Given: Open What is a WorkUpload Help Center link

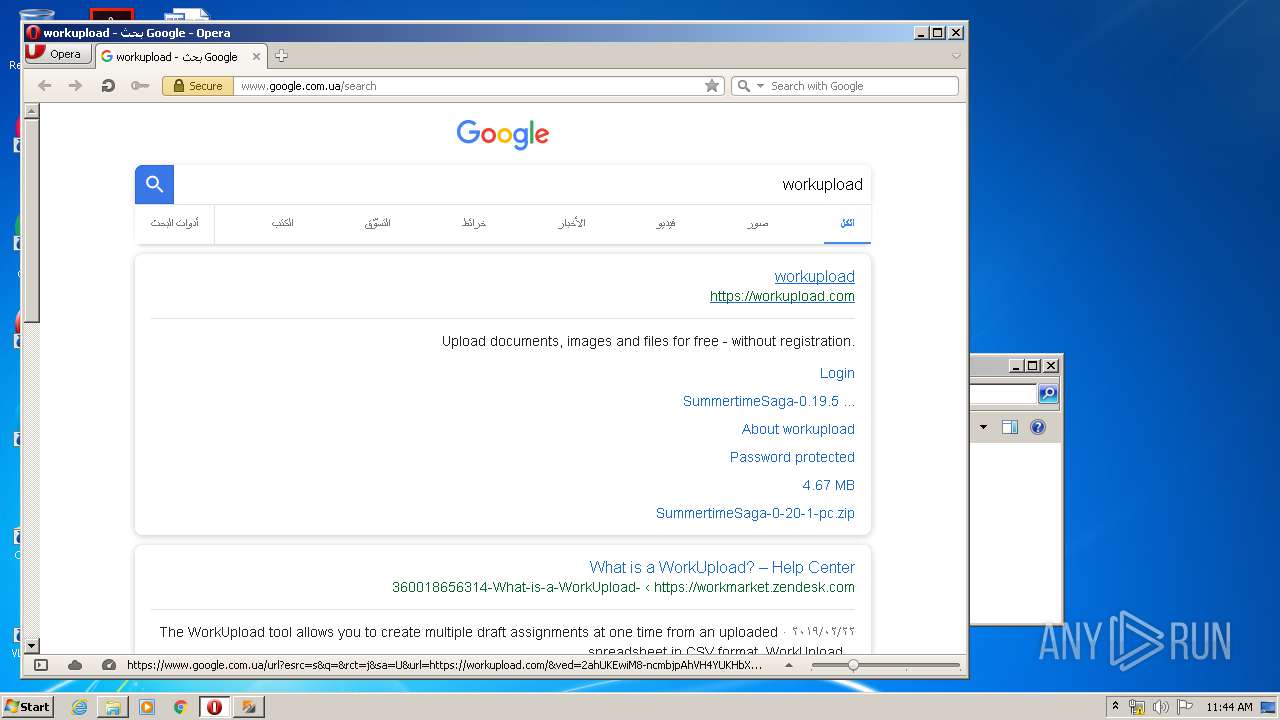Looking at the screenshot, I should click(x=722, y=567).
